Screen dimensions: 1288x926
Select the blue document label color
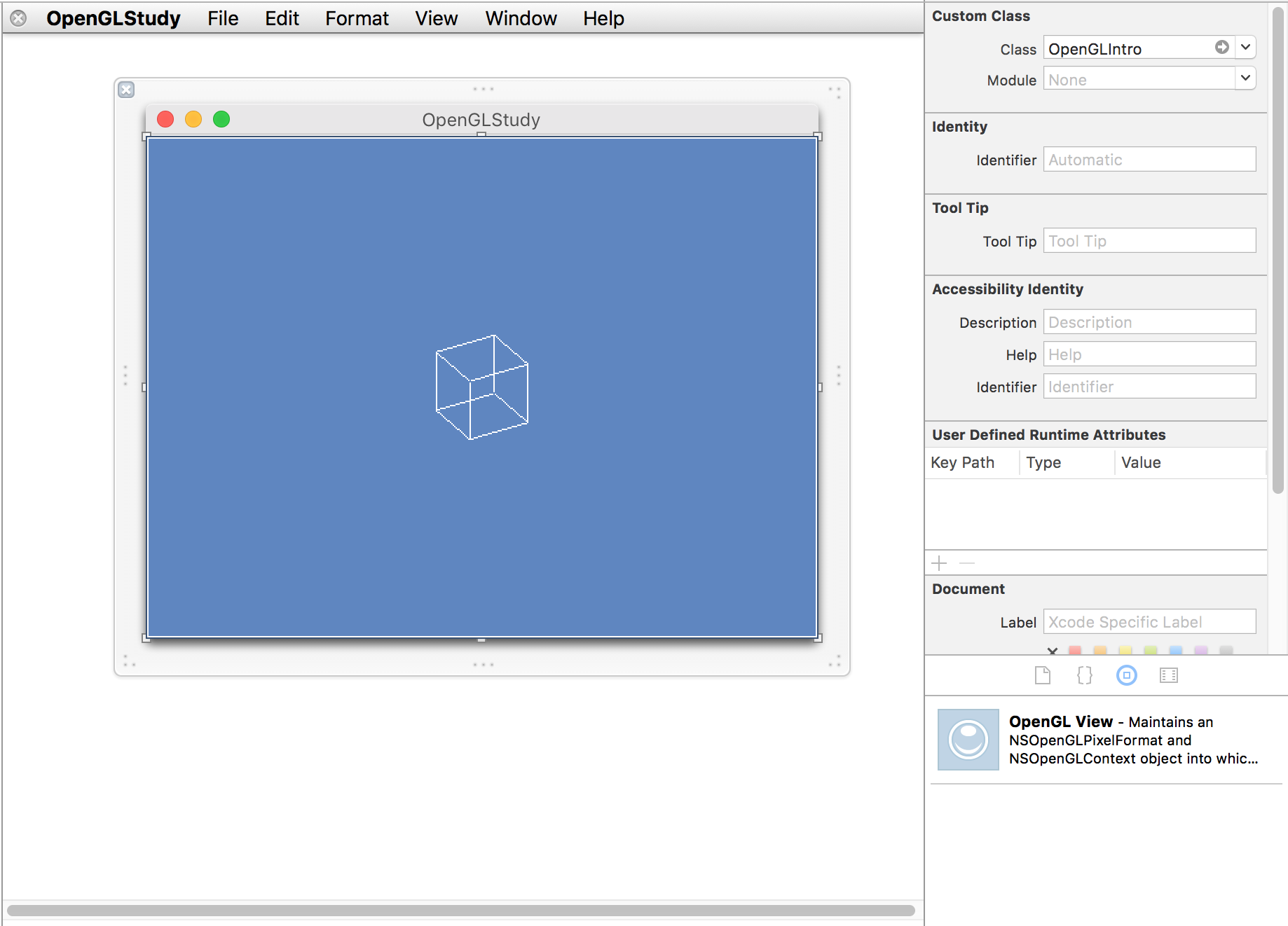click(x=1176, y=650)
